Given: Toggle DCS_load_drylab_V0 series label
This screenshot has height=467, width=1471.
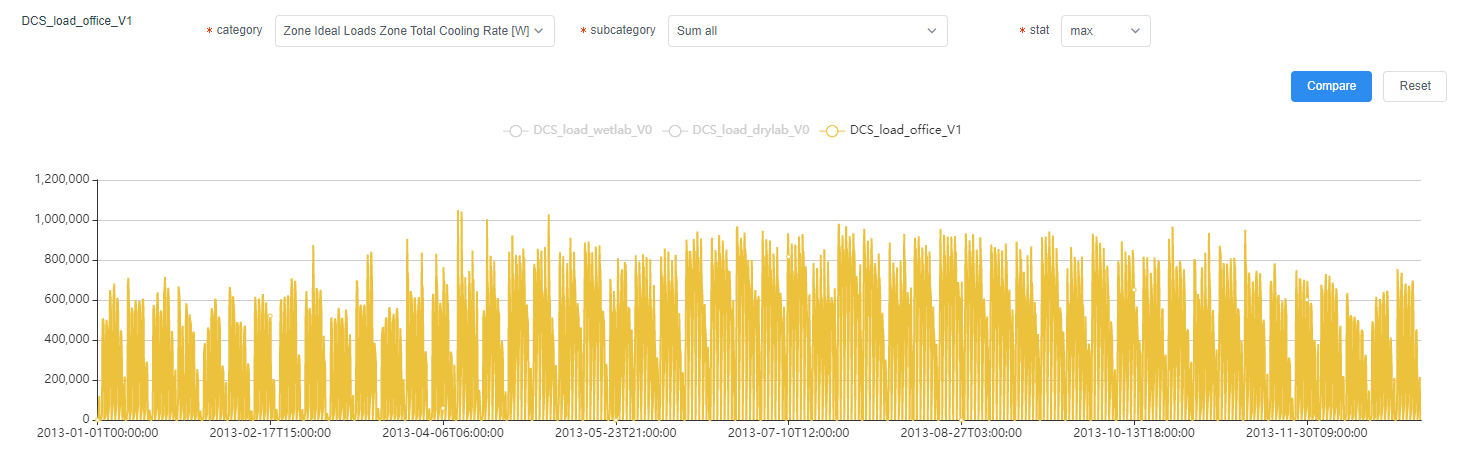Looking at the screenshot, I should tap(751, 130).
